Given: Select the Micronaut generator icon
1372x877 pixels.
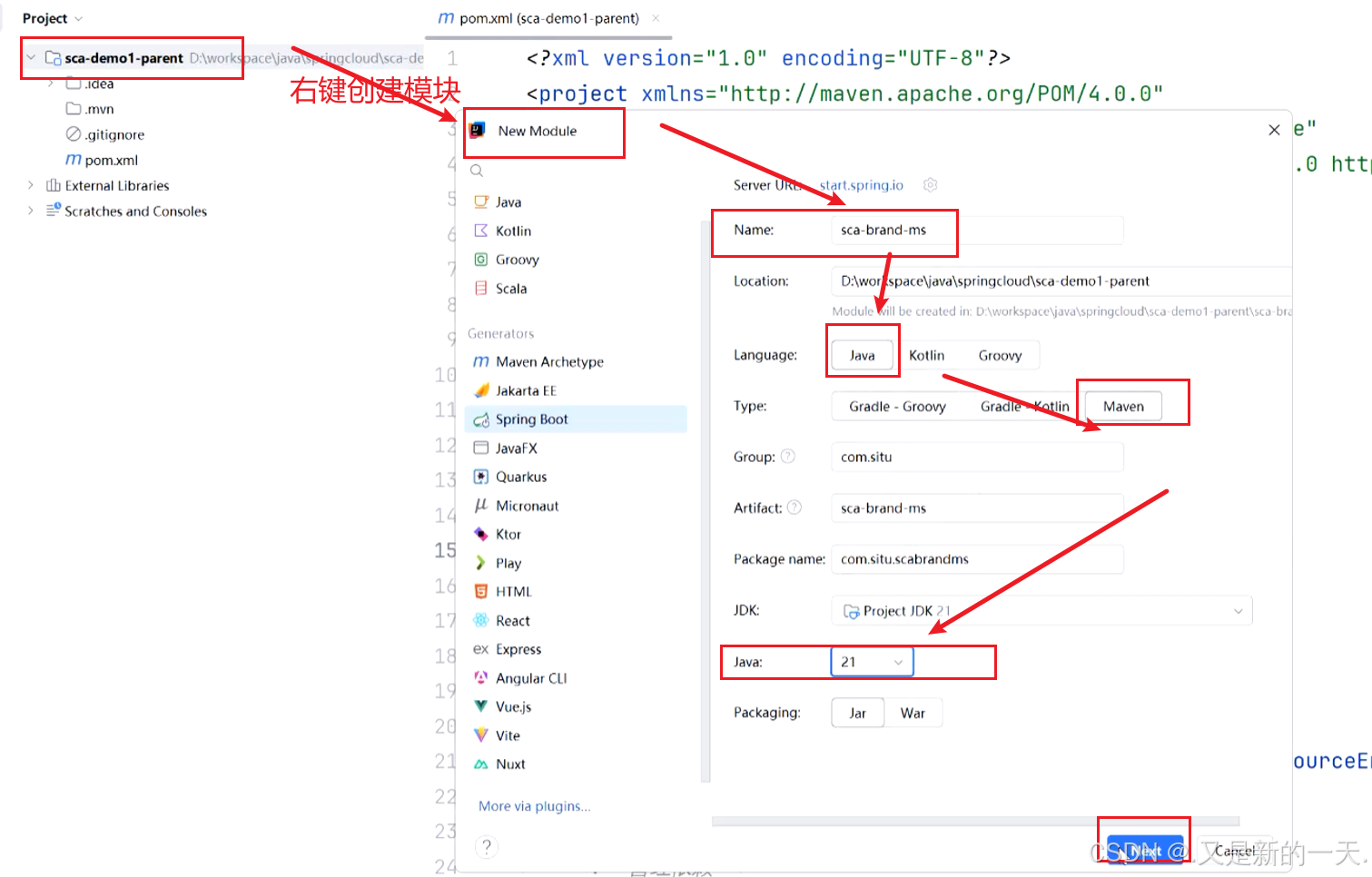Looking at the screenshot, I should 481,506.
